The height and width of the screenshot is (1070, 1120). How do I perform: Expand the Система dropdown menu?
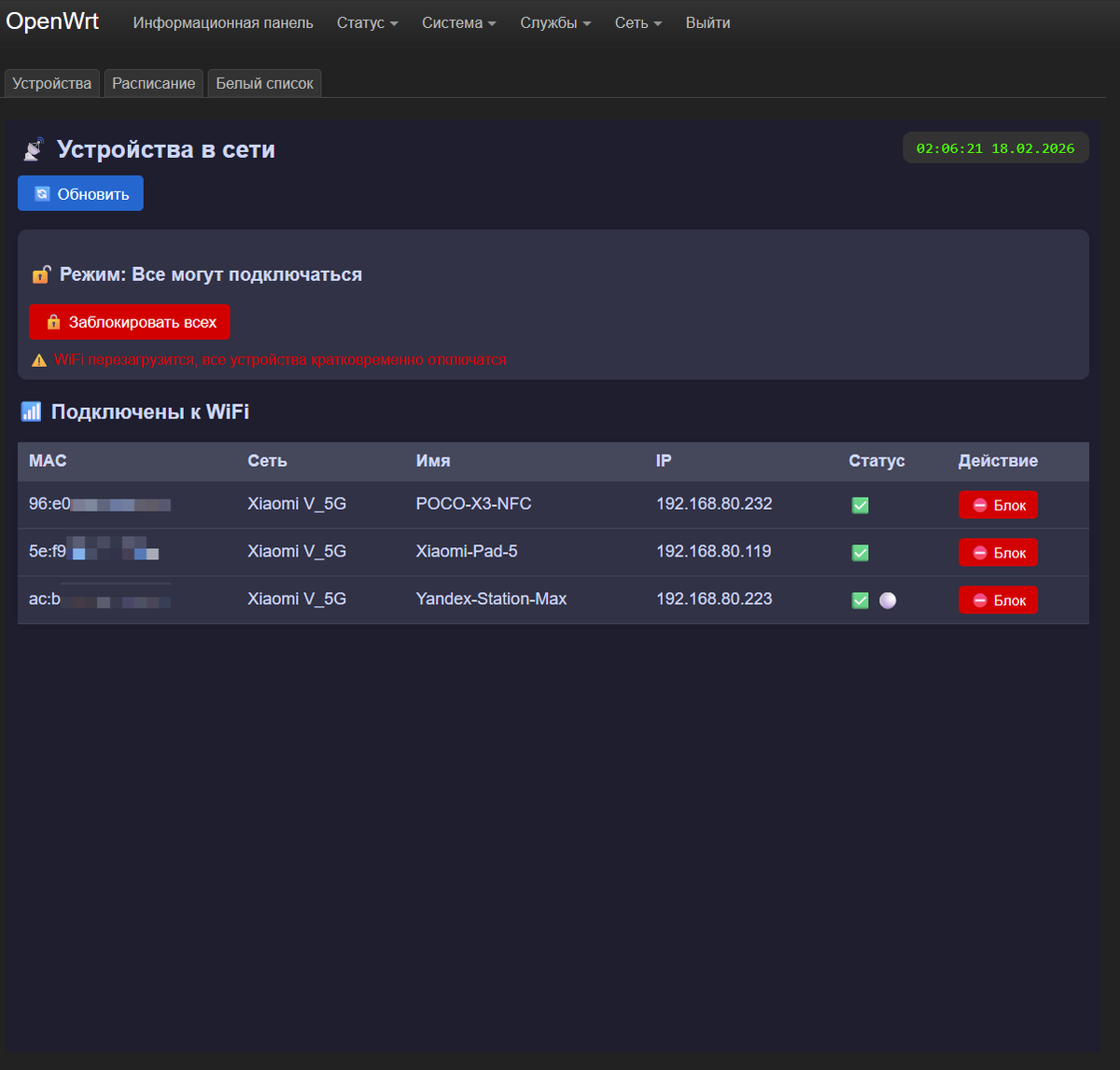click(x=458, y=22)
